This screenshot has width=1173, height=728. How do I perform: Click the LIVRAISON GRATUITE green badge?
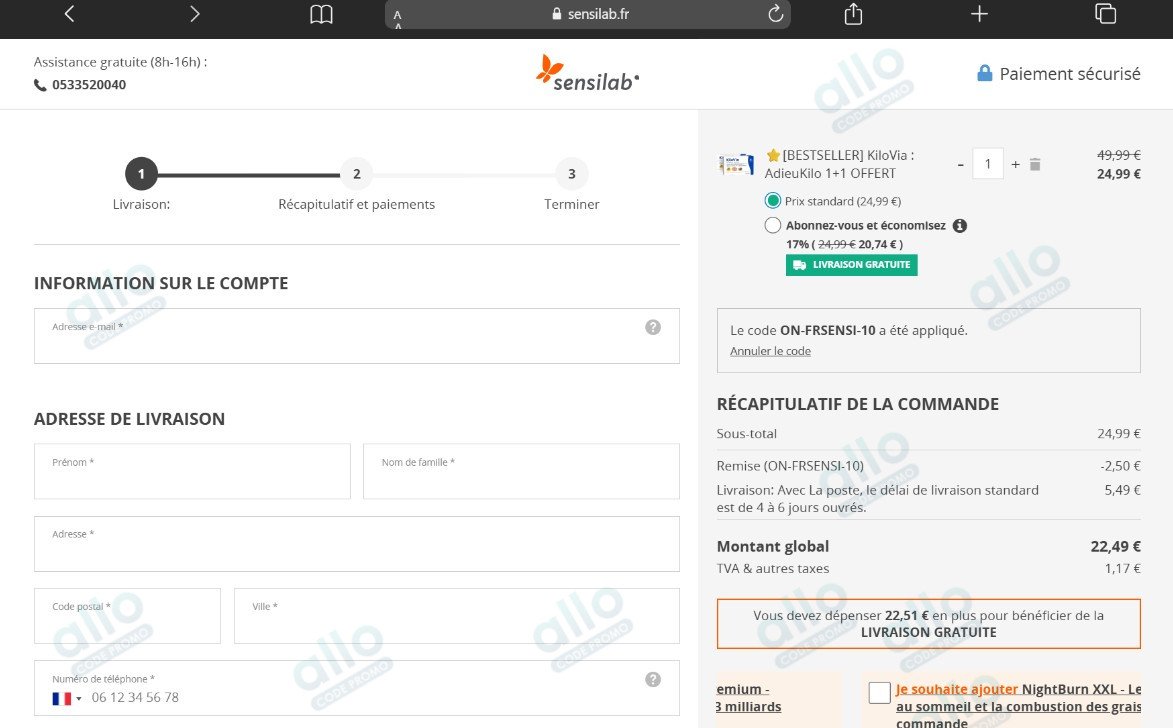click(x=851, y=265)
